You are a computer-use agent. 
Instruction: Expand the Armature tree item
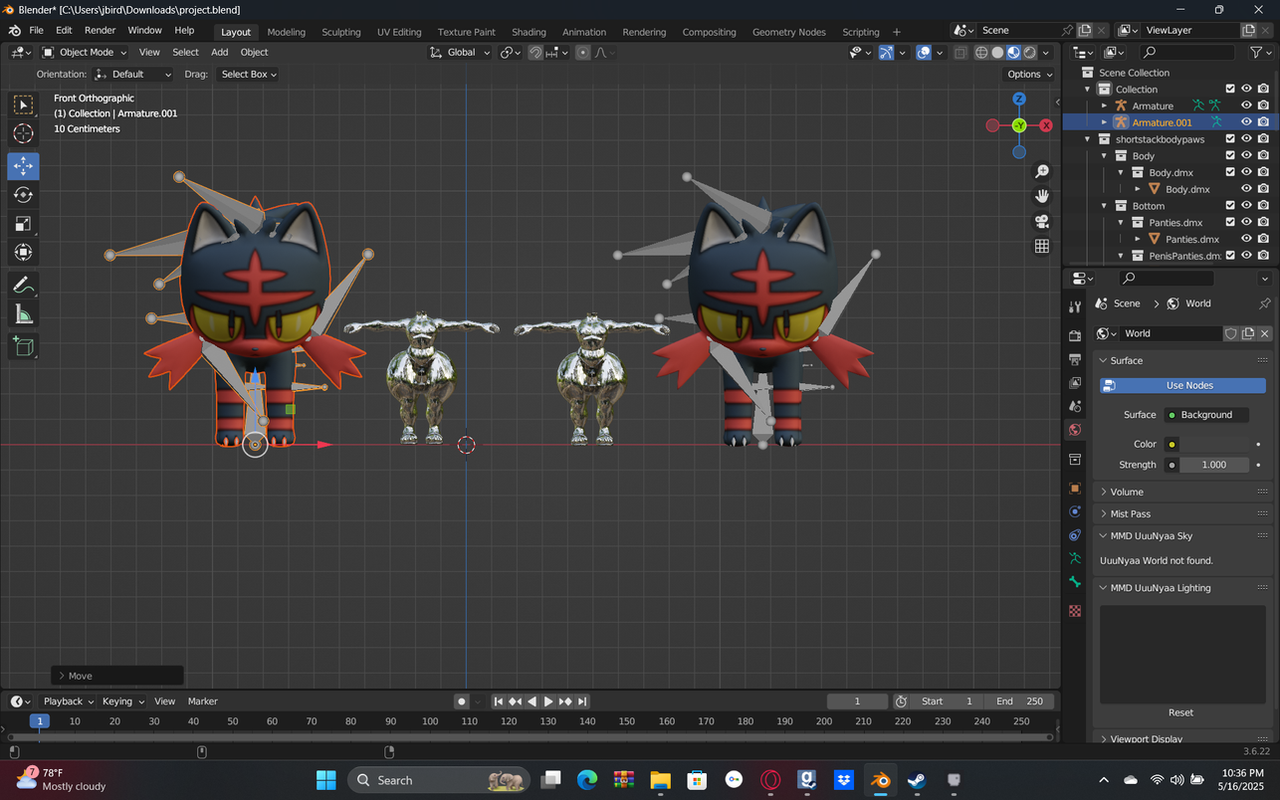[1105, 105]
